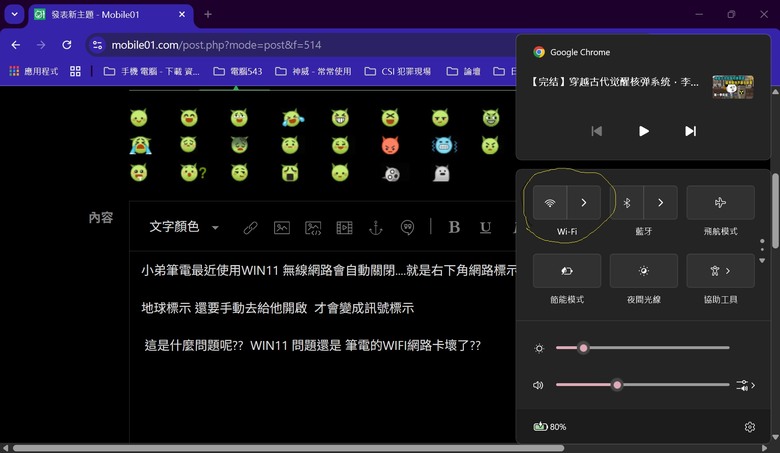This screenshot has height=453, width=780.
Task: Go back to the previous page
Action: click(16, 45)
